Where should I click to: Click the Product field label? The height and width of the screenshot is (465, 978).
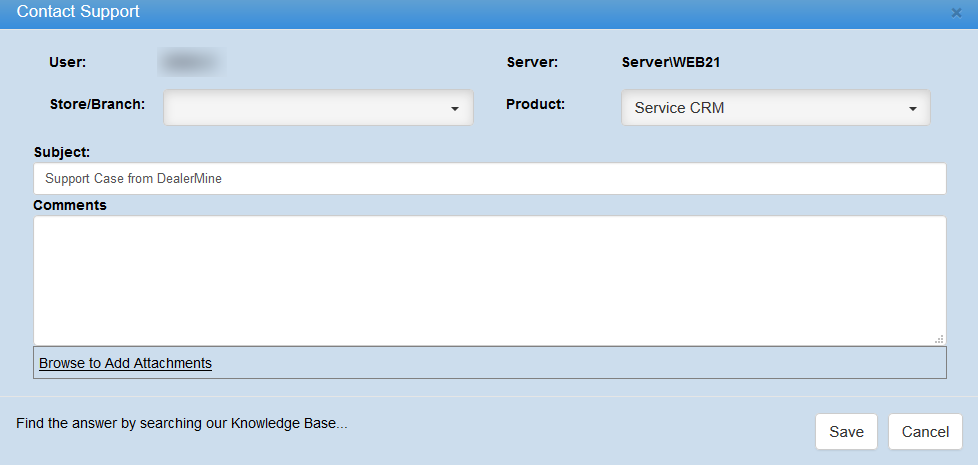[x=535, y=104]
